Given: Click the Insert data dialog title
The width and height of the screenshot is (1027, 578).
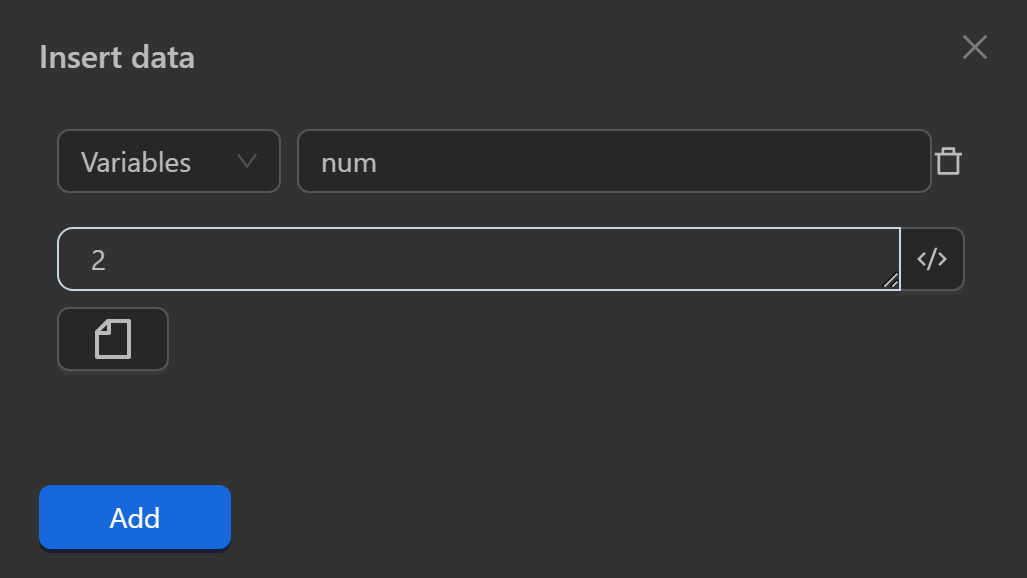Looking at the screenshot, I should (x=117, y=57).
